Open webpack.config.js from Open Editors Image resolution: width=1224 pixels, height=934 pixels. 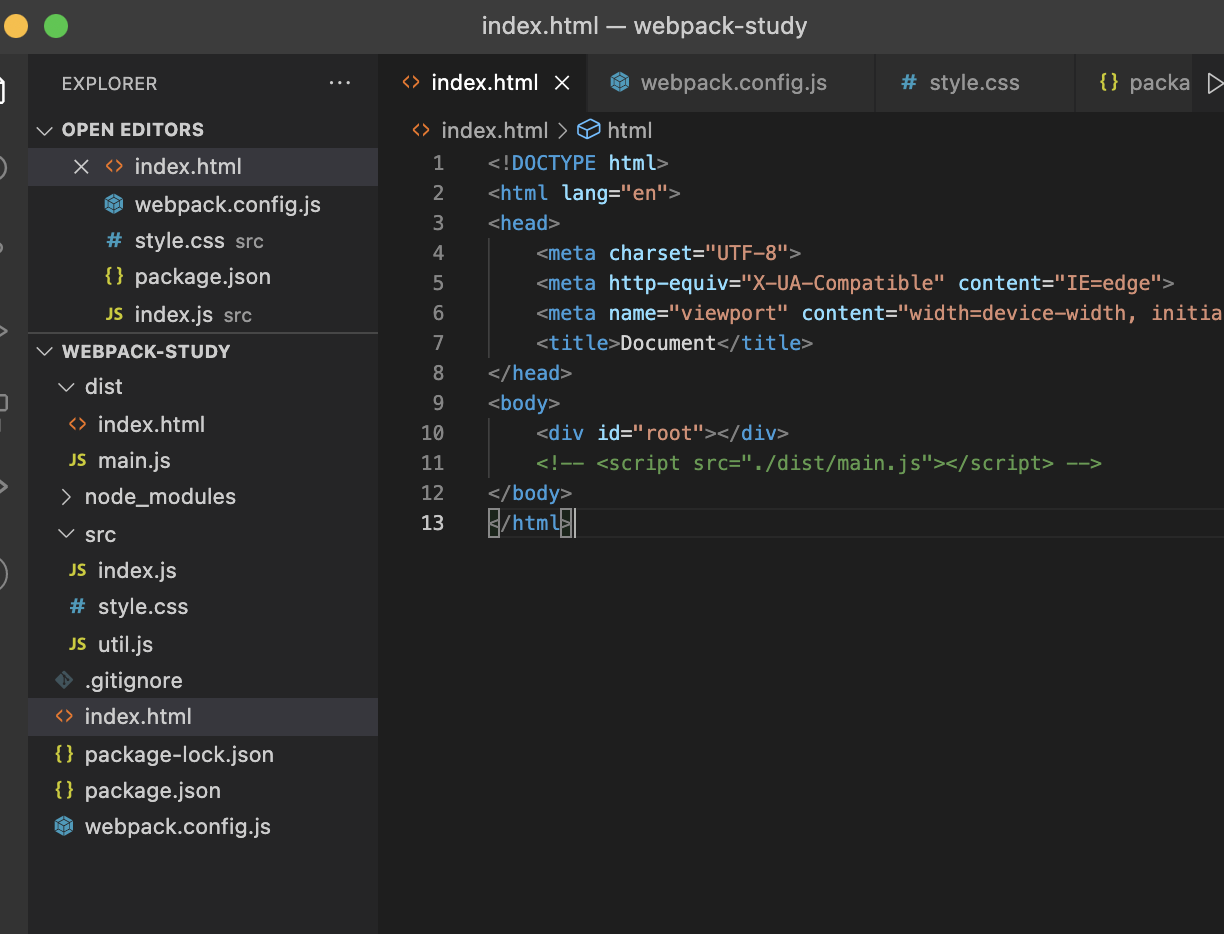[203, 204]
